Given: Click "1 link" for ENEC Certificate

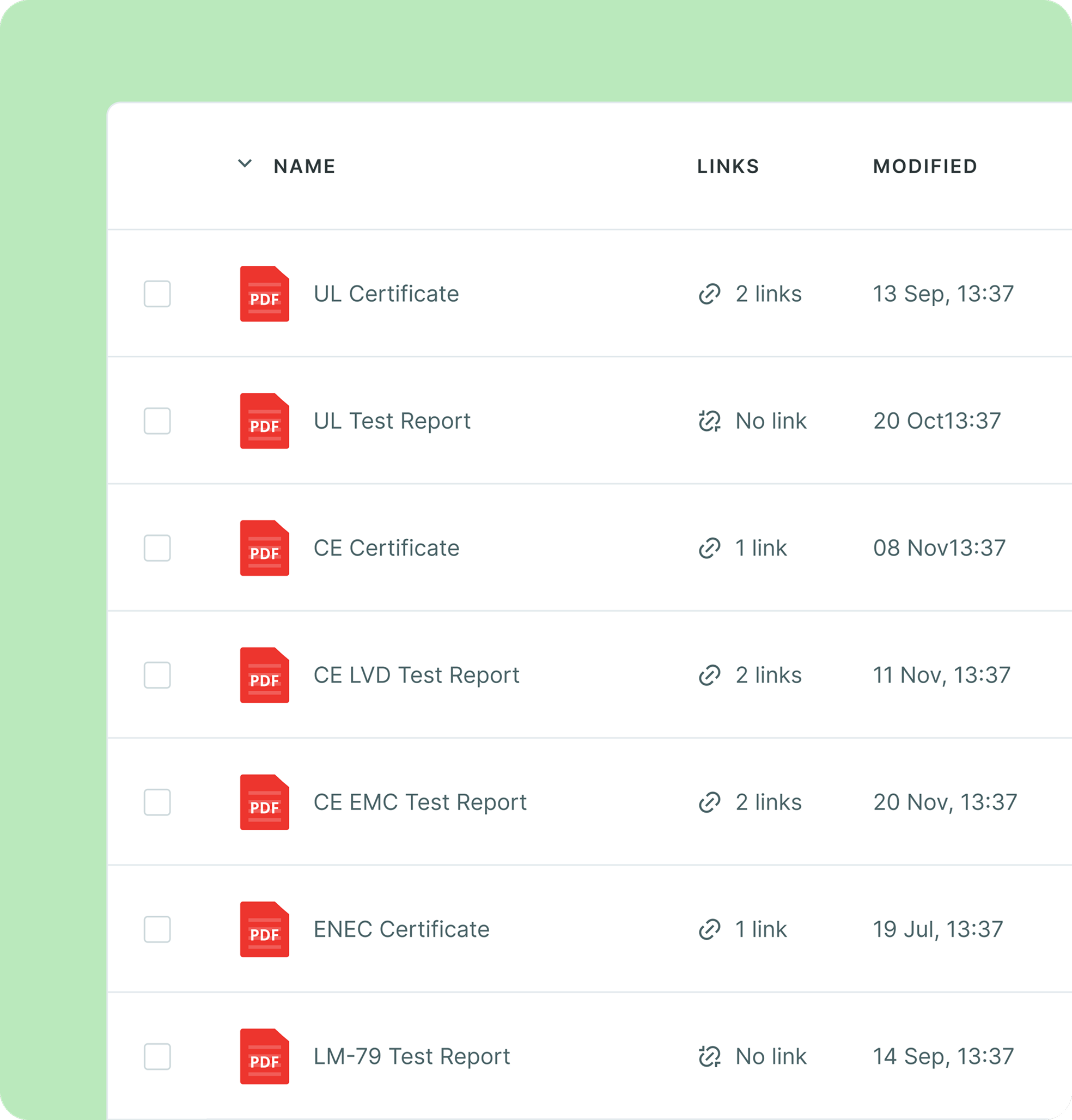Looking at the screenshot, I should point(761,930).
